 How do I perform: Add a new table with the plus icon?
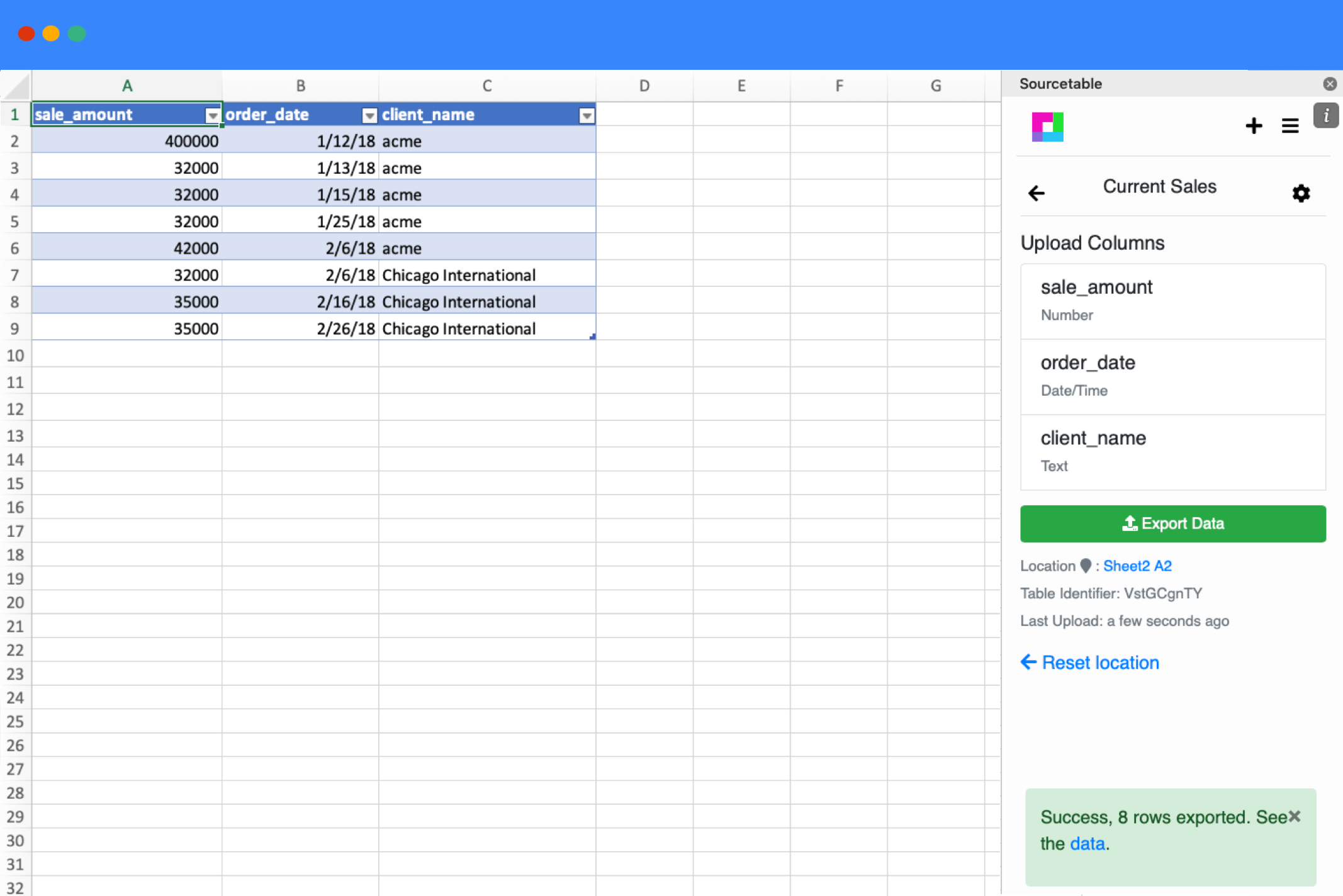click(x=1254, y=126)
